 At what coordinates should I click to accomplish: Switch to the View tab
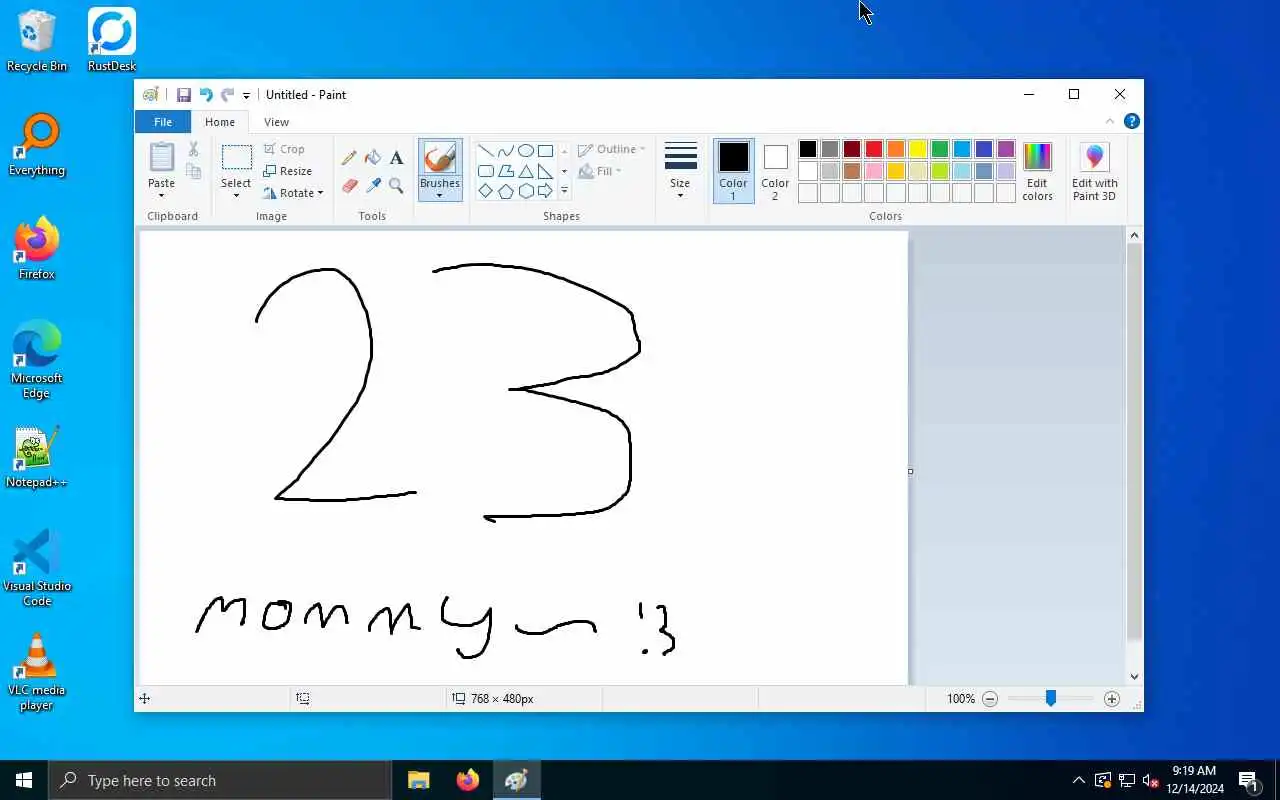coord(276,122)
